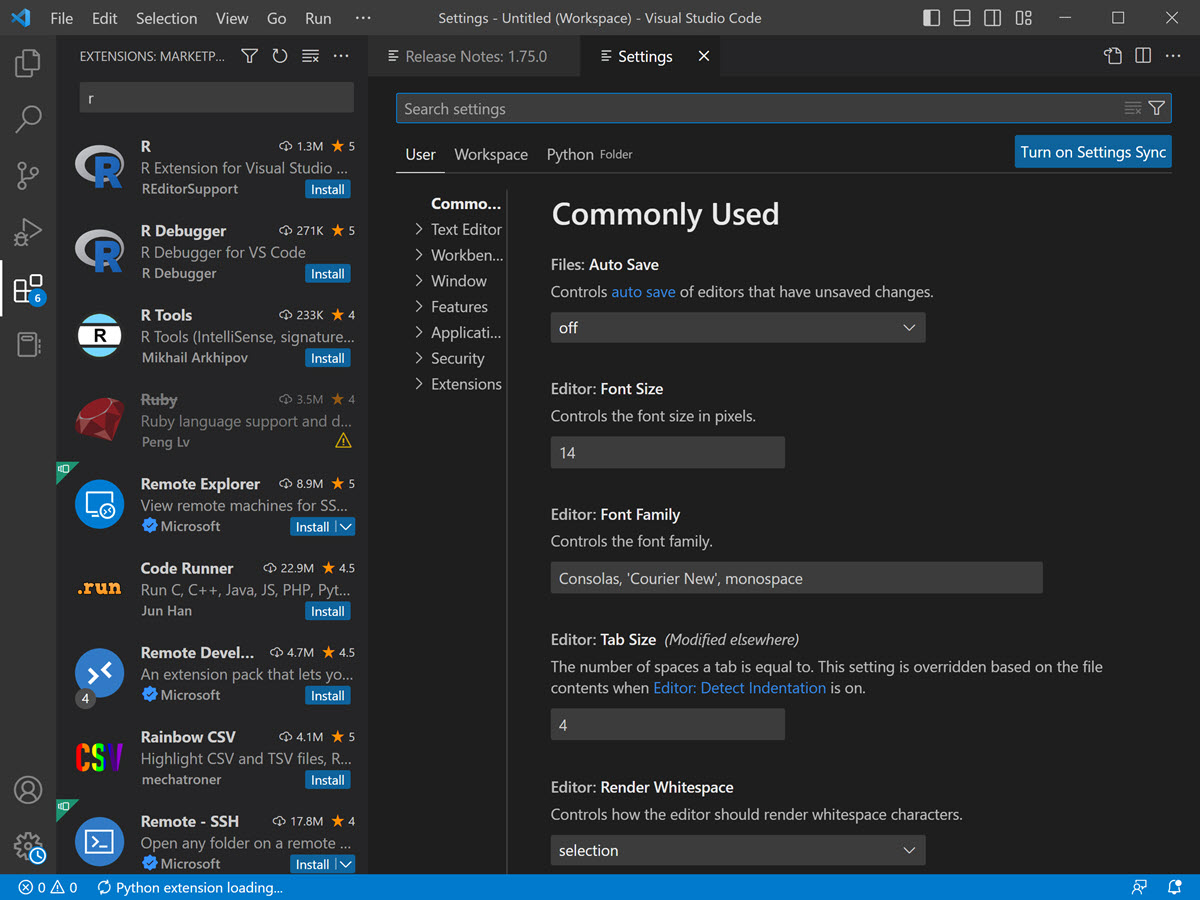1200x900 pixels.
Task: Open Settings (JSON) from the editor toolbar
Action: point(1113,56)
